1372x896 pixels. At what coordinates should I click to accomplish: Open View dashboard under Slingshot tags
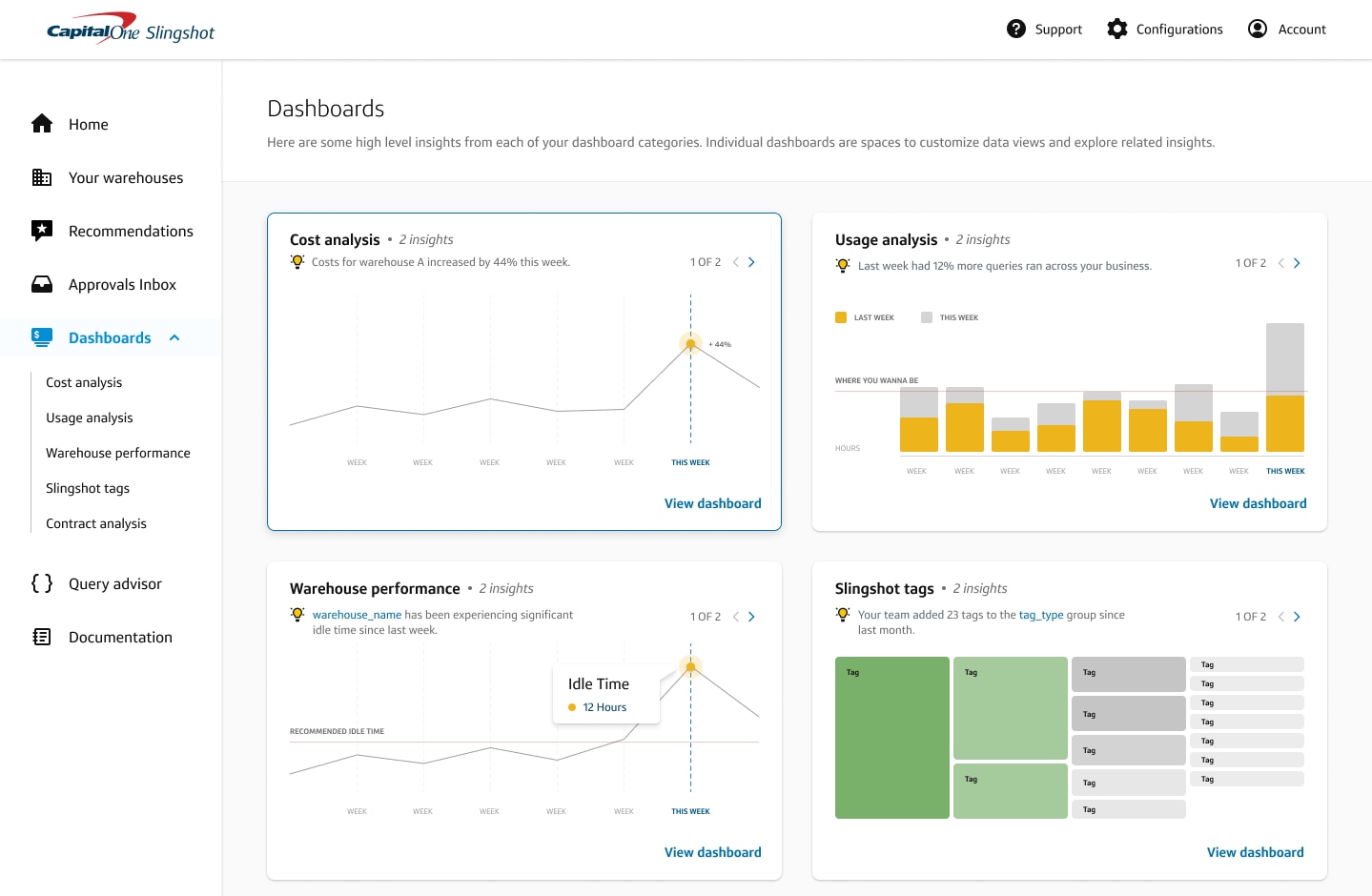1255,851
